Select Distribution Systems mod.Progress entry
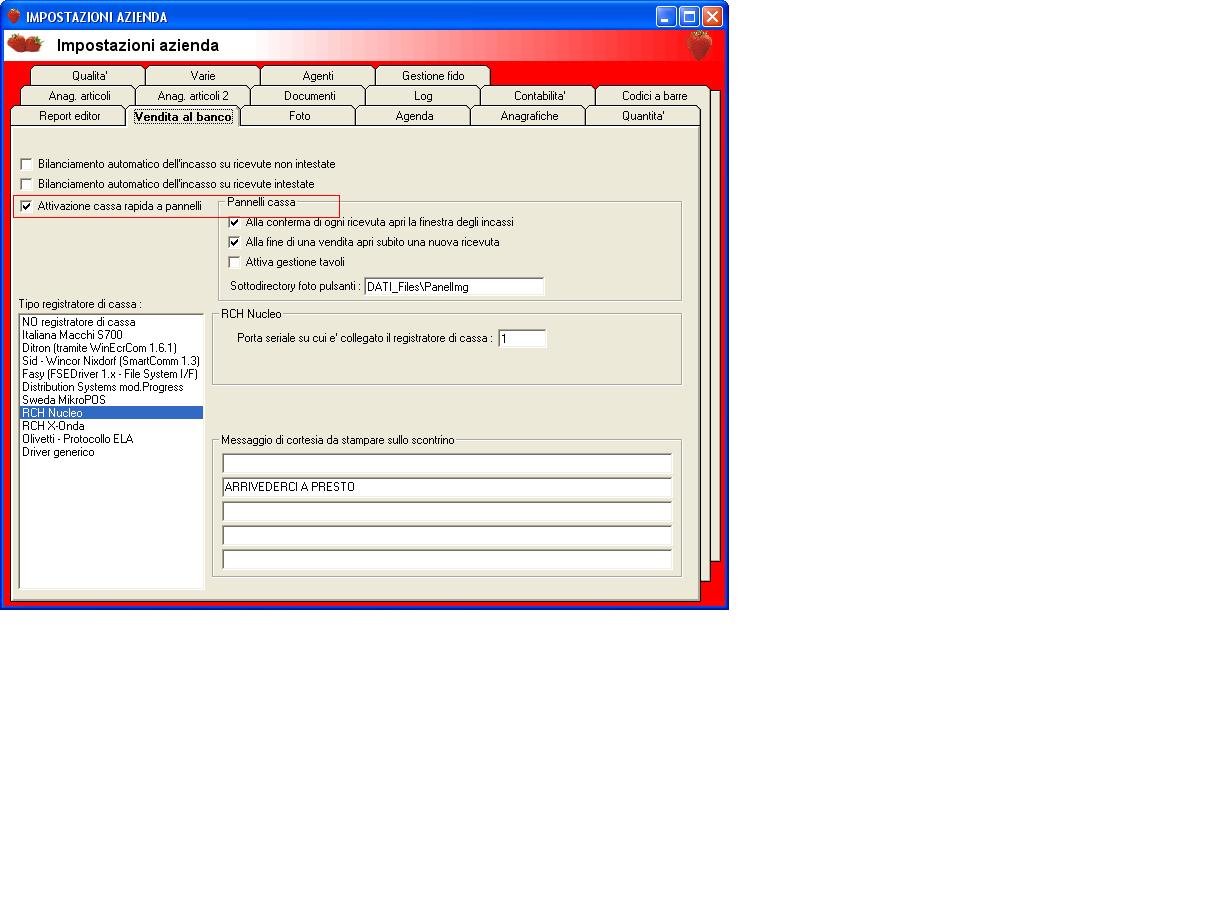Viewport: 1218px width, 921px height. [x=111, y=387]
